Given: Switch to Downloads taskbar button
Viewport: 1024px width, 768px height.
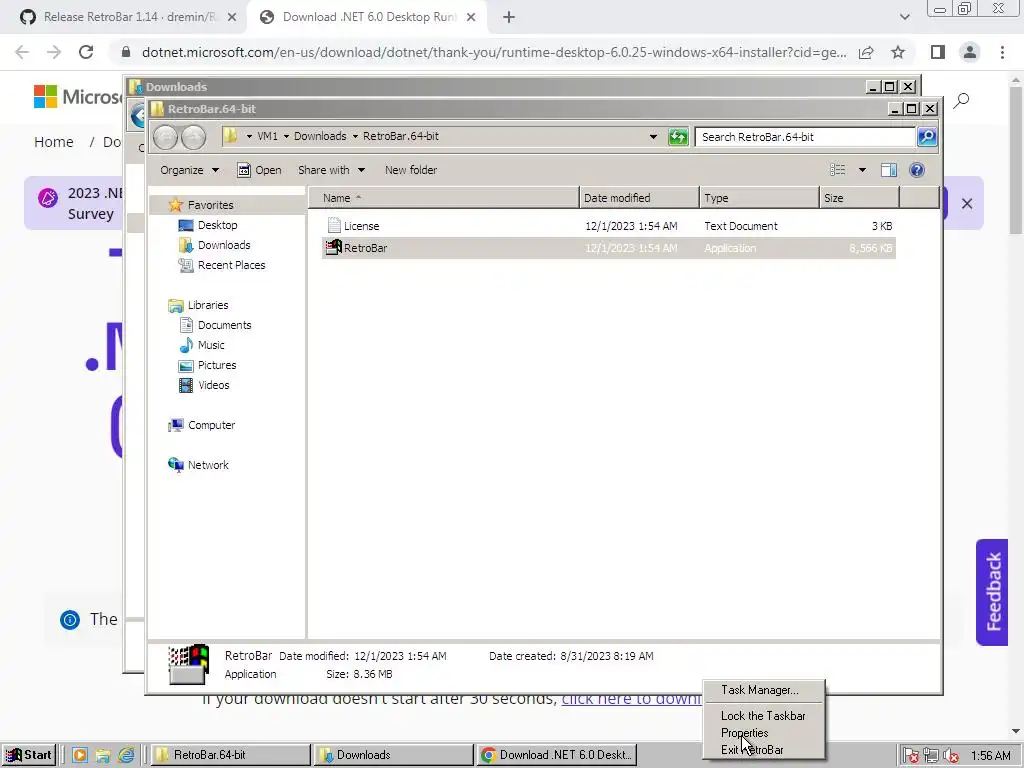Looking at the screenshot, I should click(394, 755).
